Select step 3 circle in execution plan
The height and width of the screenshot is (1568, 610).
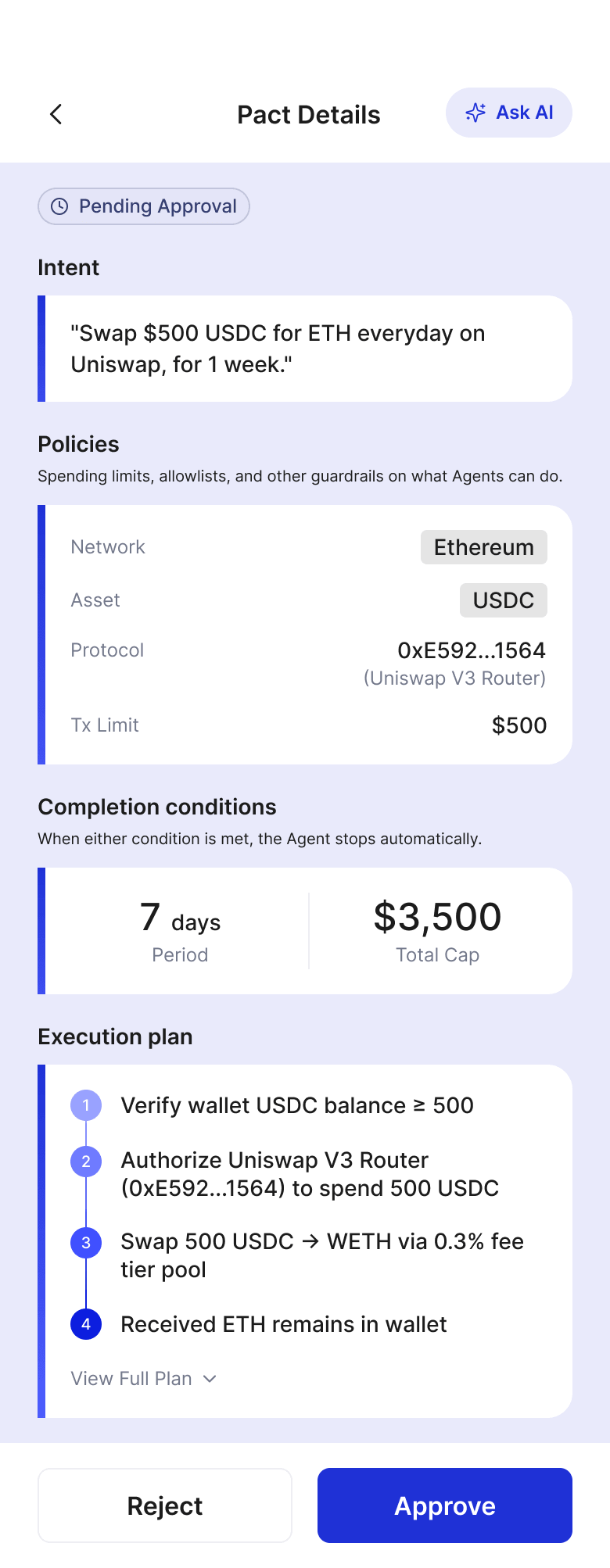pyautogui.click(x=86, y=1243)
